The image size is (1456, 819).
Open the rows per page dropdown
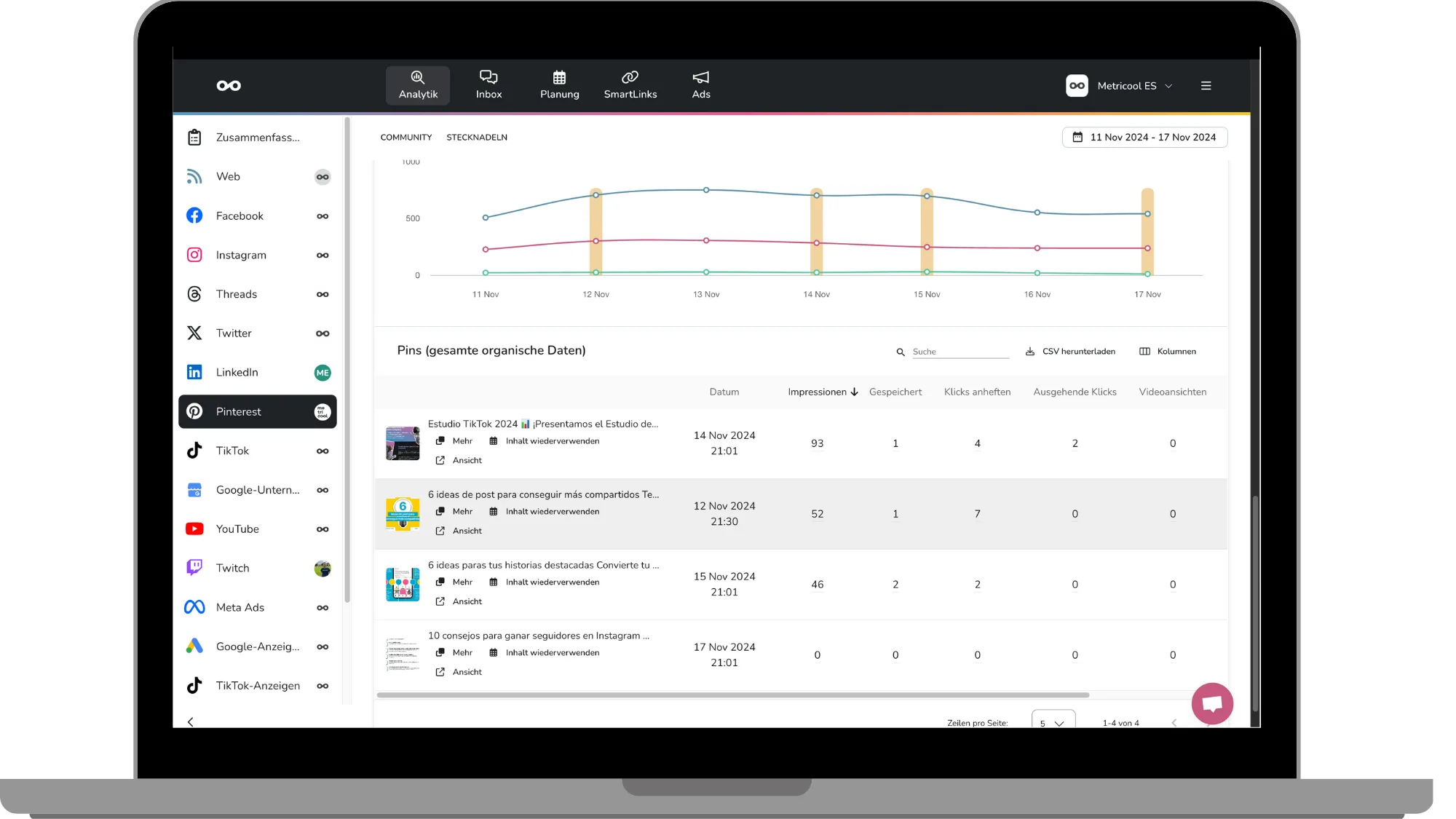(1053, 722)
